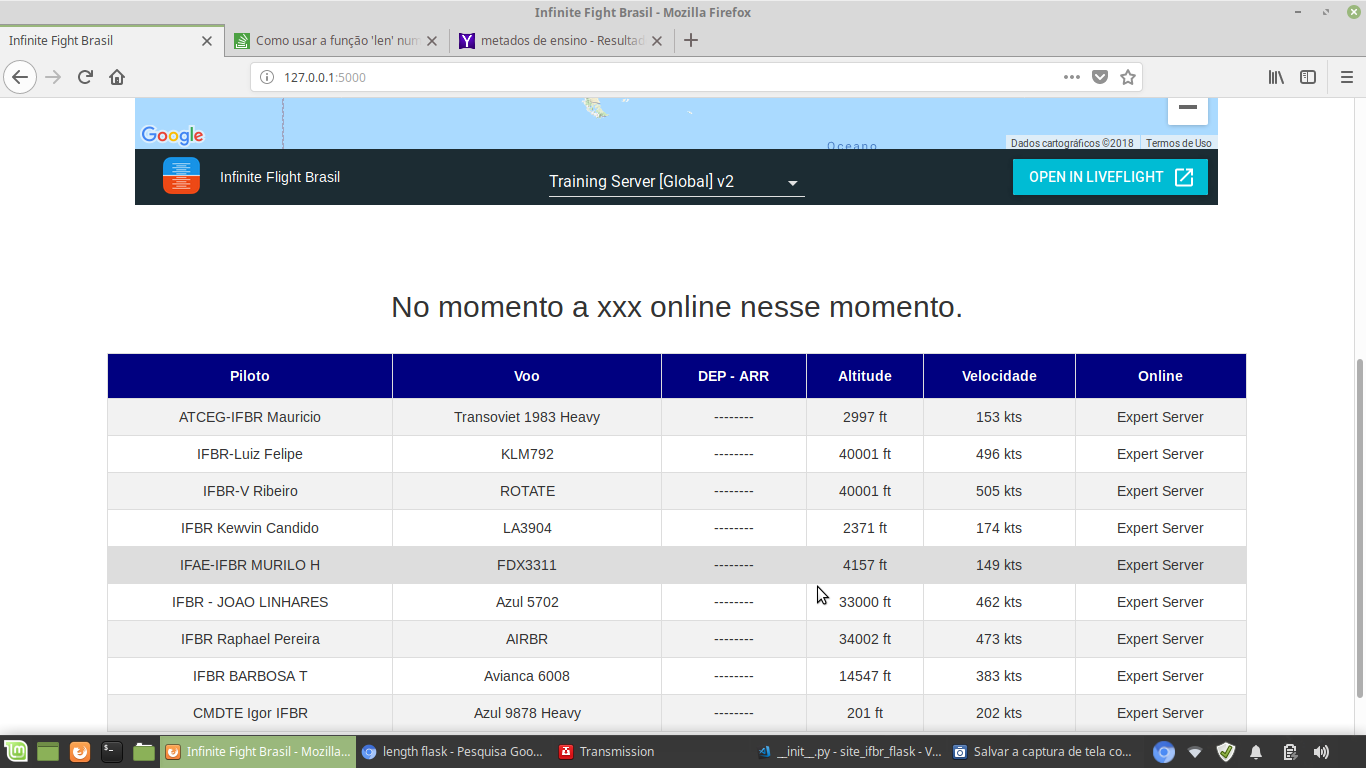This screenshot has height=768, width=1366.
Task: Toggle Firefox sidebar view
Action: pos(1307,77)
